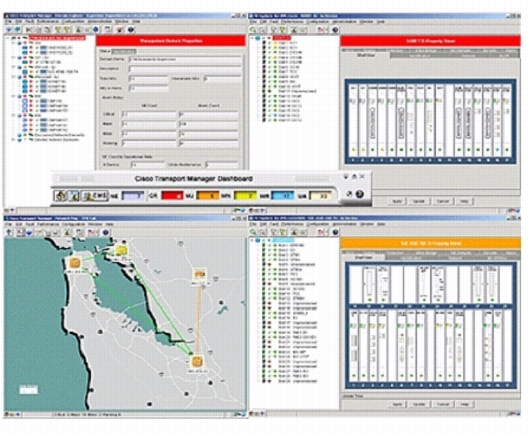
Task: Switch to the Shelf View tab in the red-header NE Explorer
Action: pos(366,55)
